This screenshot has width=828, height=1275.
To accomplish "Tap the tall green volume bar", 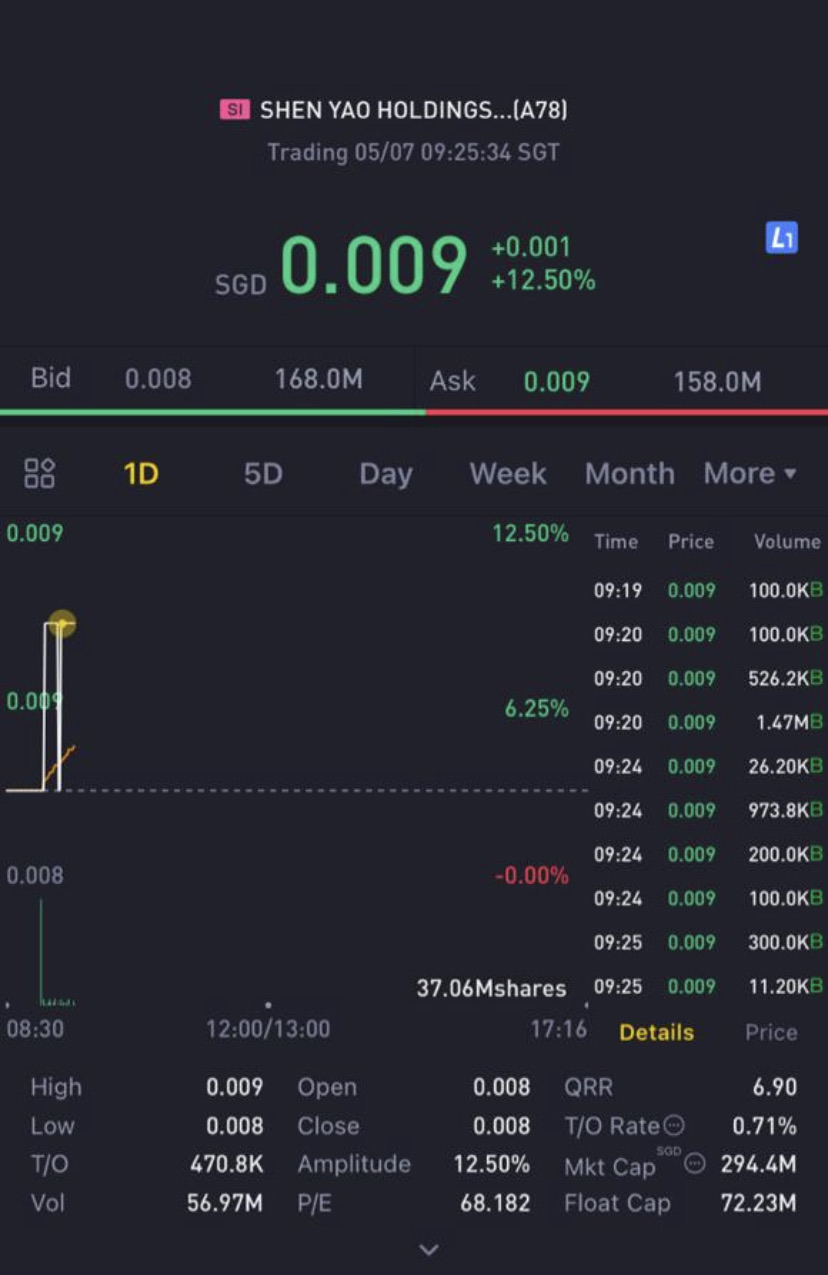I will (x=41, y=950).
